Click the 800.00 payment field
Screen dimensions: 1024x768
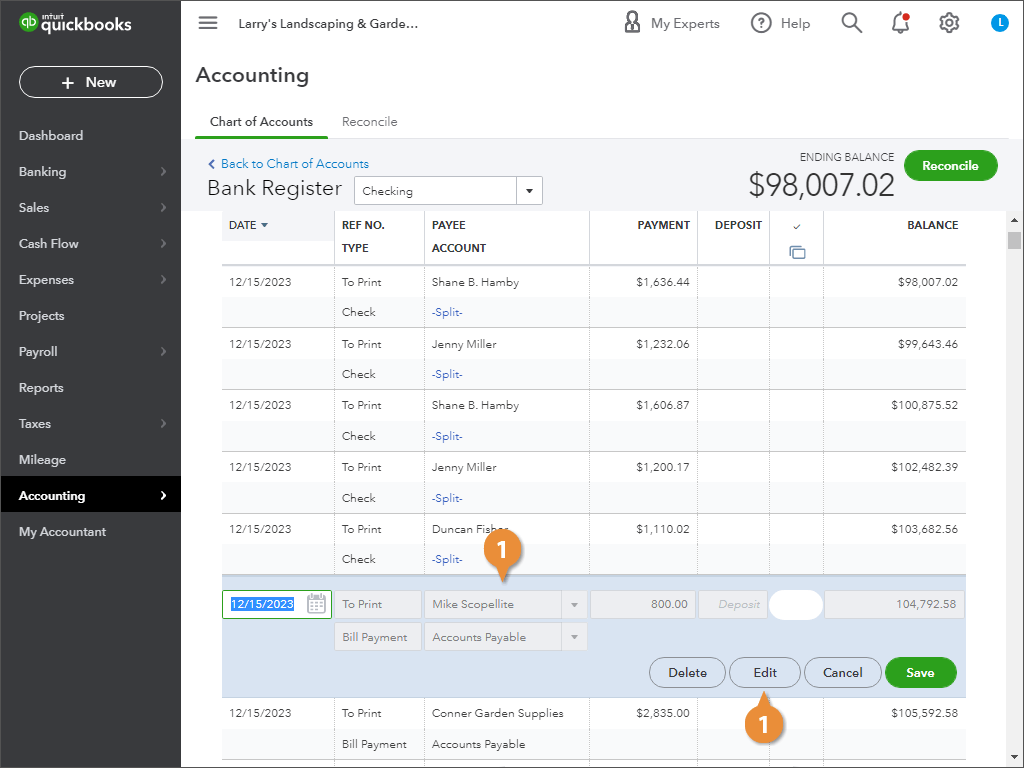643,605
